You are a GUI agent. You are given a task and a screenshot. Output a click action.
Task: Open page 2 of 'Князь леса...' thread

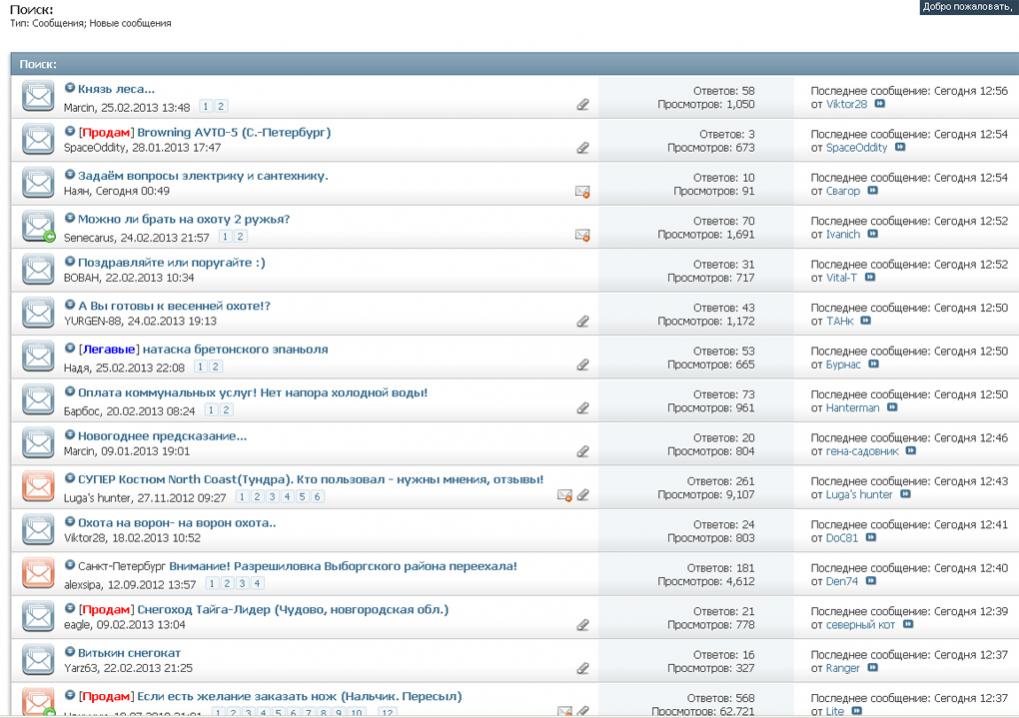pyautogui.click(x=221, y=107)
